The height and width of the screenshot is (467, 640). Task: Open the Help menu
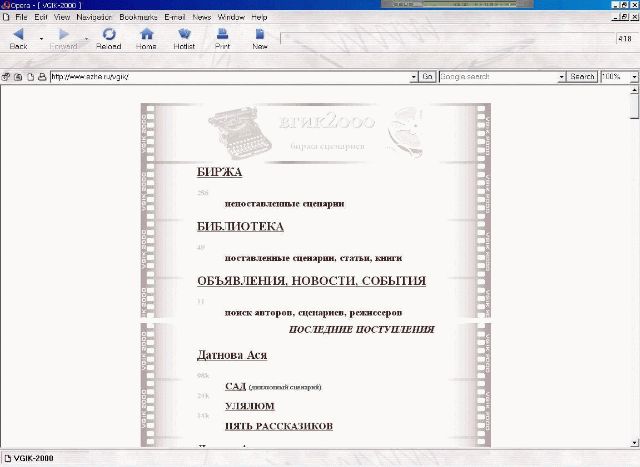[259, 17]
